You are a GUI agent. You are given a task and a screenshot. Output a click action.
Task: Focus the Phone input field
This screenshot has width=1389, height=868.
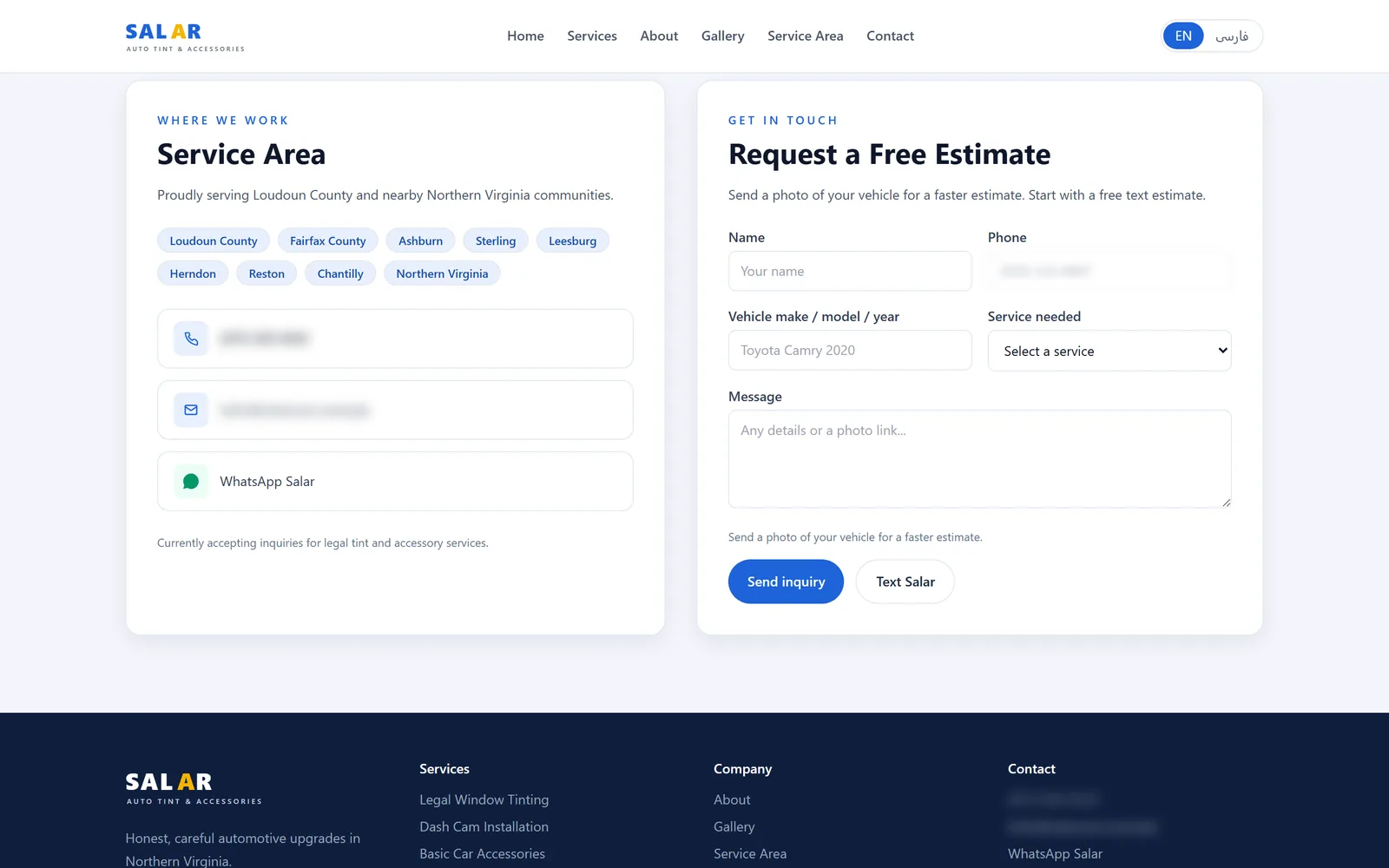coord(1109,271)
